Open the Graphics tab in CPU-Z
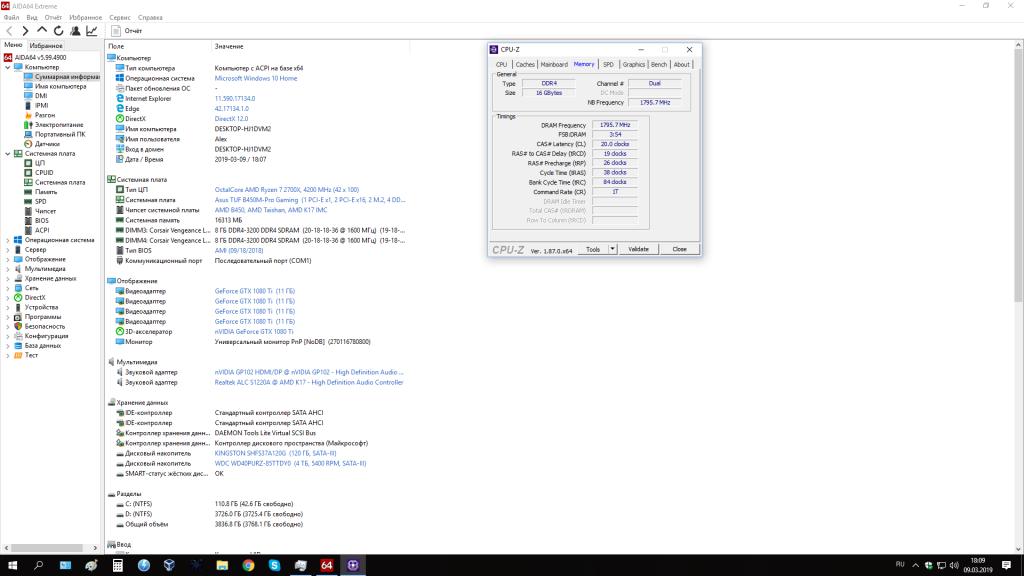Image resolution: width=1024 pixels, height=576 pixels. 633,65
